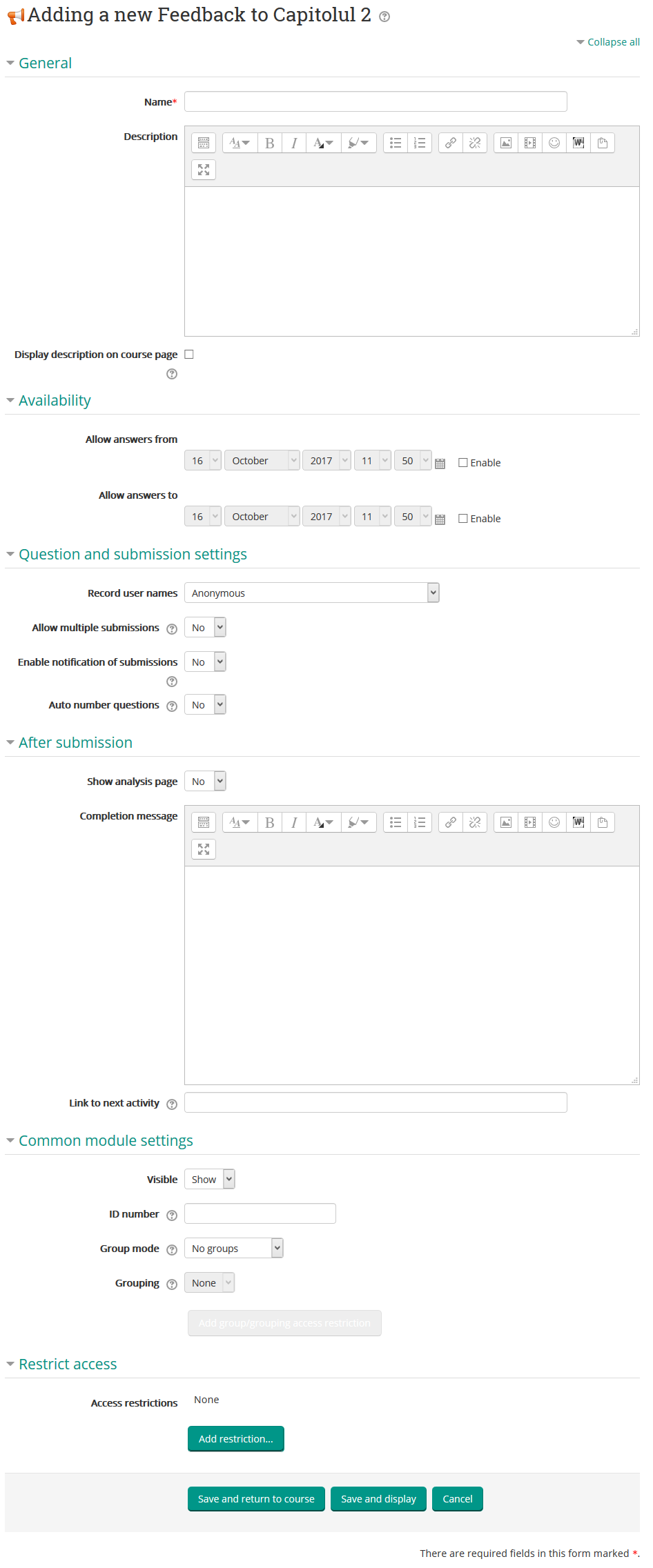This screenshot has height=1568, width=653.
Task: Check Display description on course page
Action: pyautogui.click(x=189, y=355)
